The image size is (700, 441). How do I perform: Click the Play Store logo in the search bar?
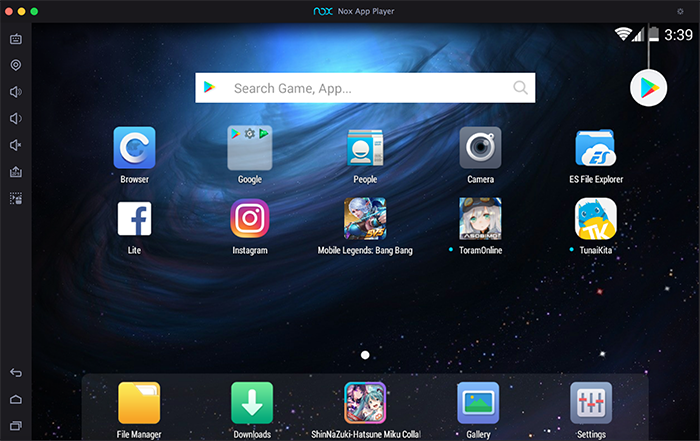[209, 87]
